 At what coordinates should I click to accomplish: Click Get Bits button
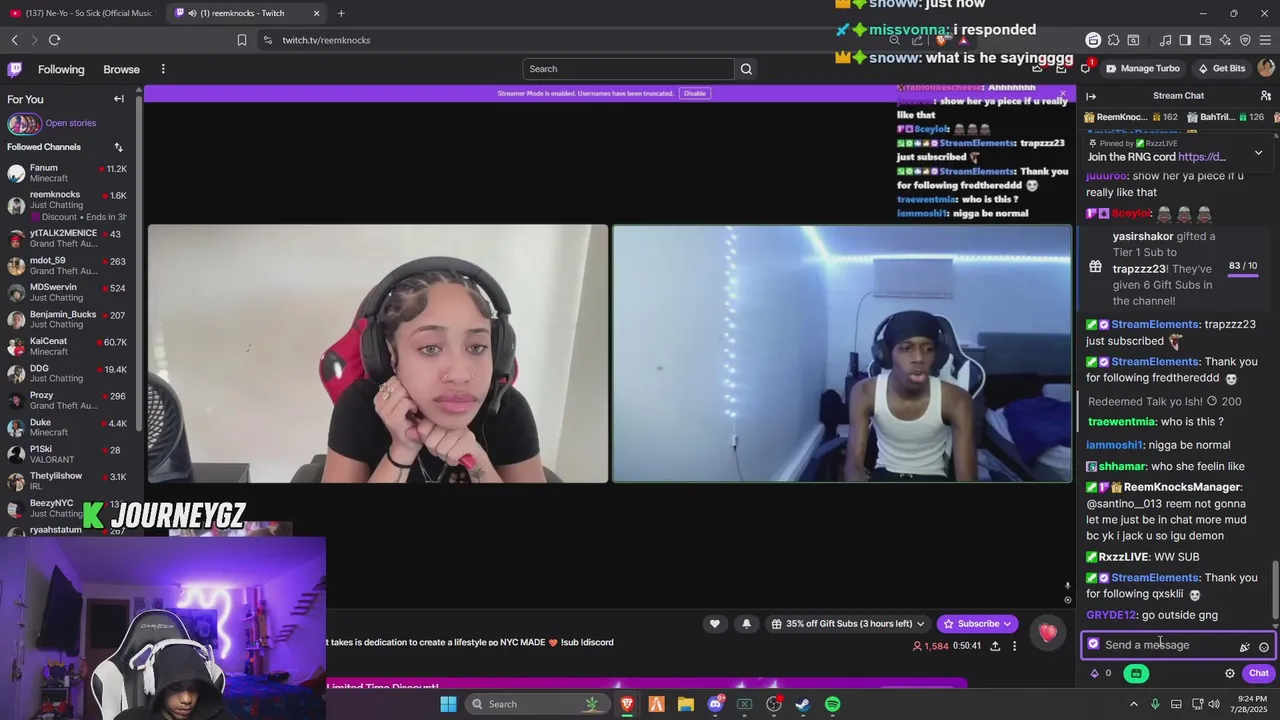pyautogui.click(x=1222, y=68)
